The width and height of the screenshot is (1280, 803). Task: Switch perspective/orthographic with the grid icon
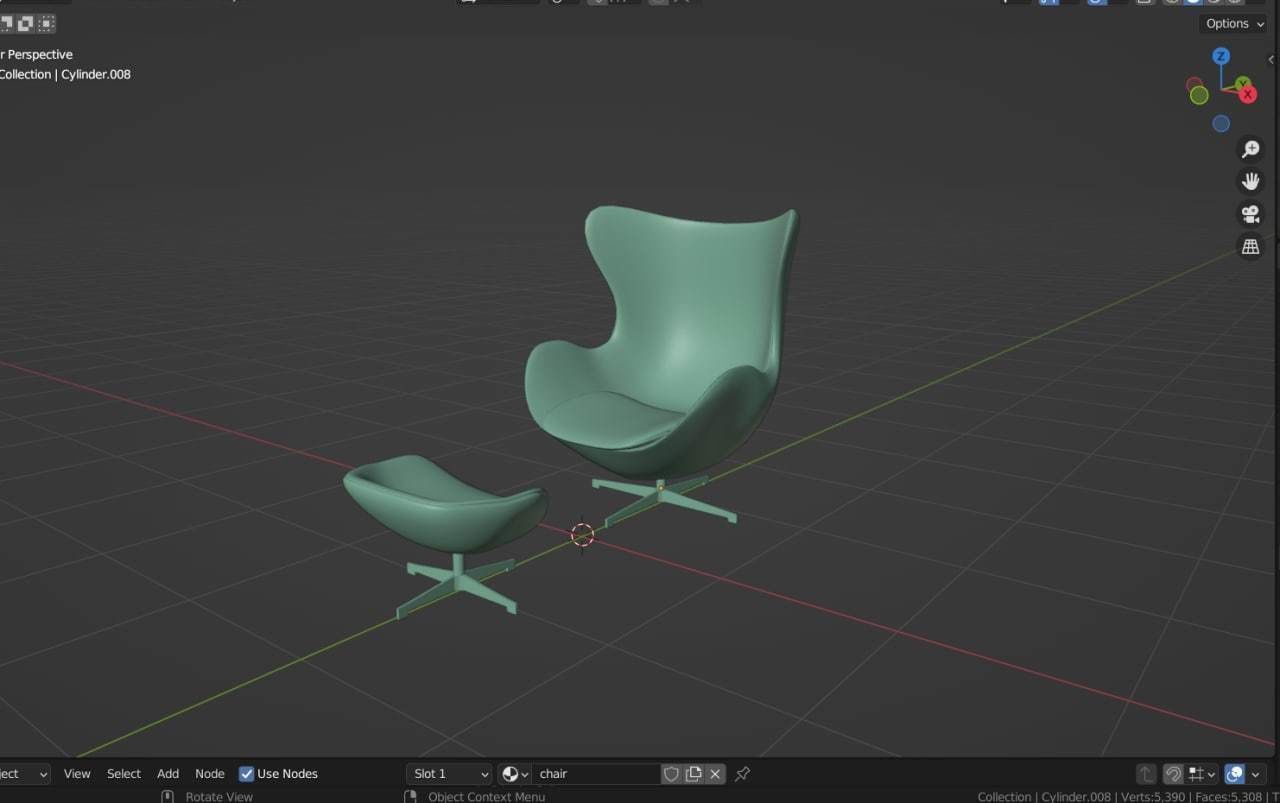[1250, 246]
